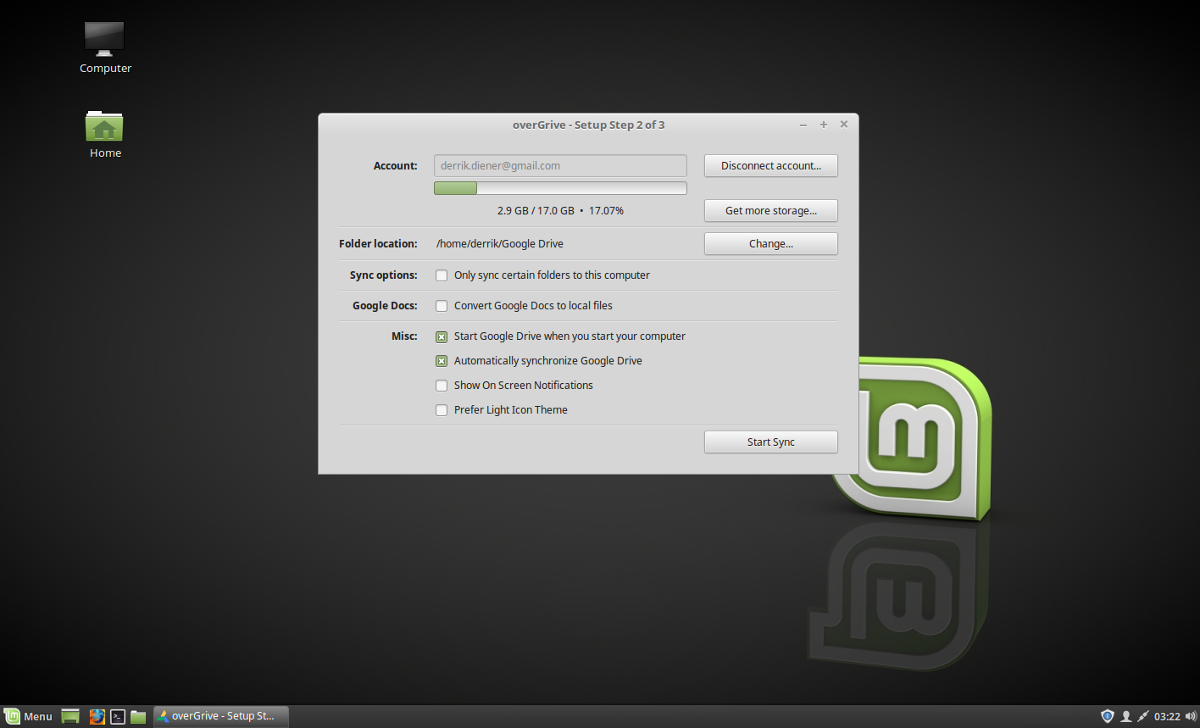The image size is (1200, 728).
Task: Open the user applet tray icon
Action: (1125, 716)
